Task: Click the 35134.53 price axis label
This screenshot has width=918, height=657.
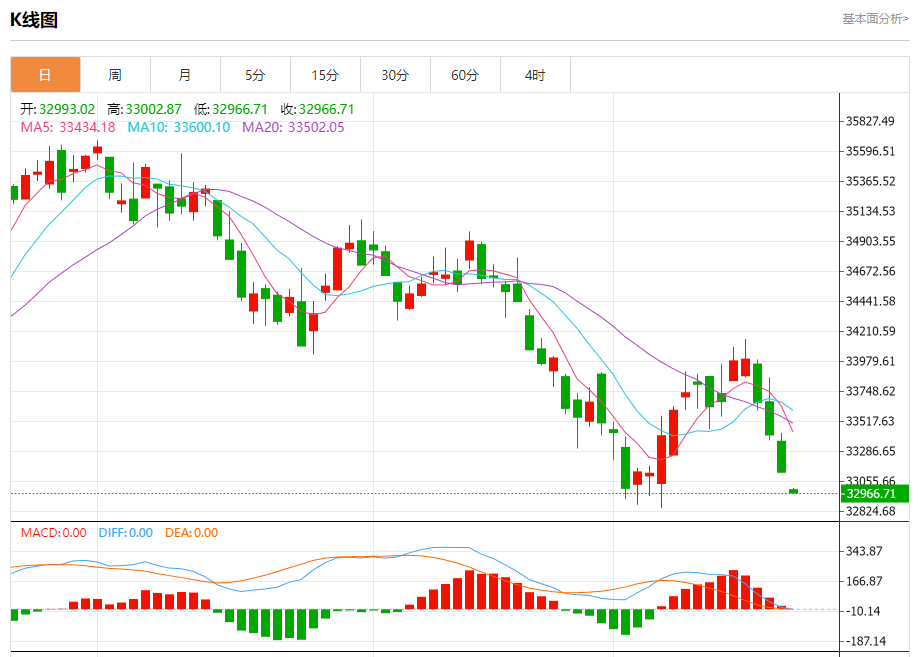Action: click(871, 211)
